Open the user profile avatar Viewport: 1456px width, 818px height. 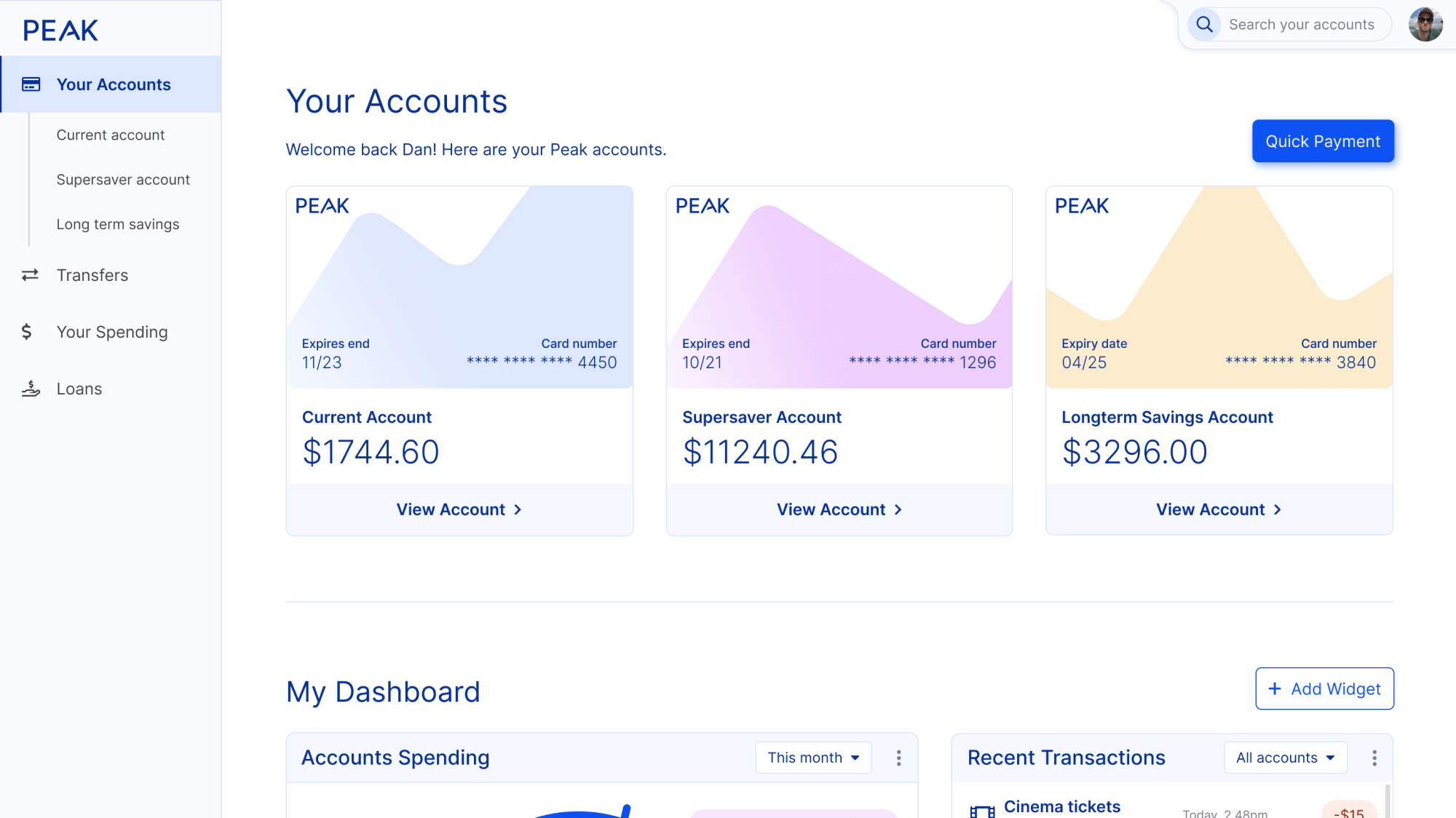(x=1425, y=25)
